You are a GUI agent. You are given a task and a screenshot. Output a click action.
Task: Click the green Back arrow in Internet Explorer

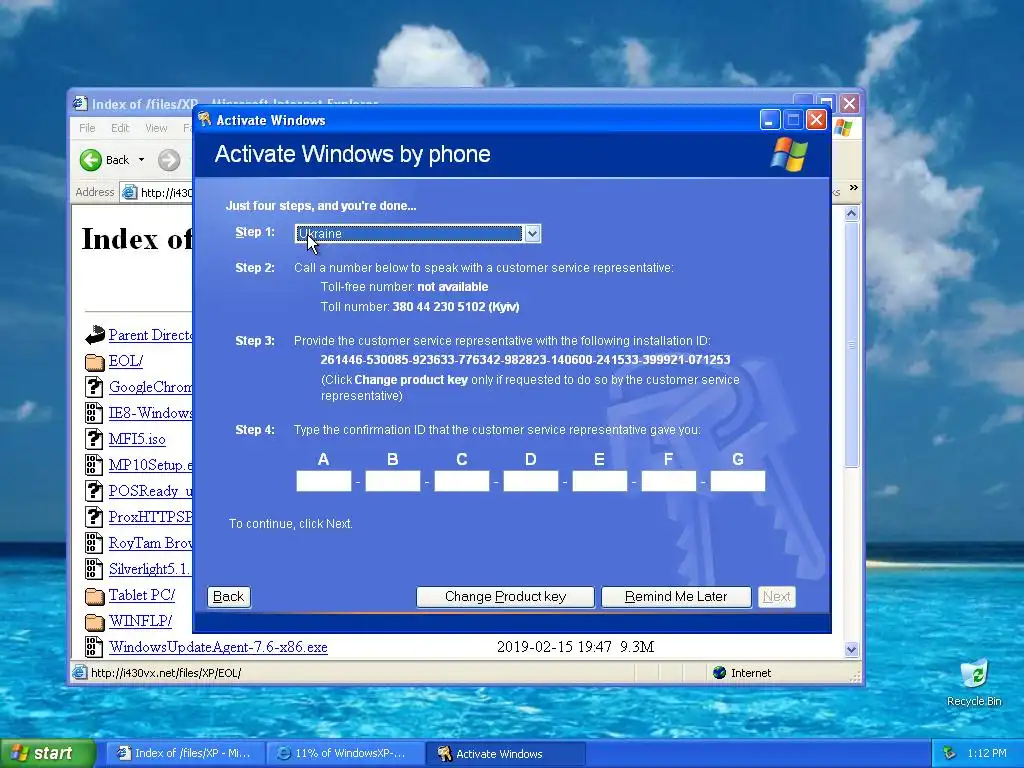click(x=90, y=160)
